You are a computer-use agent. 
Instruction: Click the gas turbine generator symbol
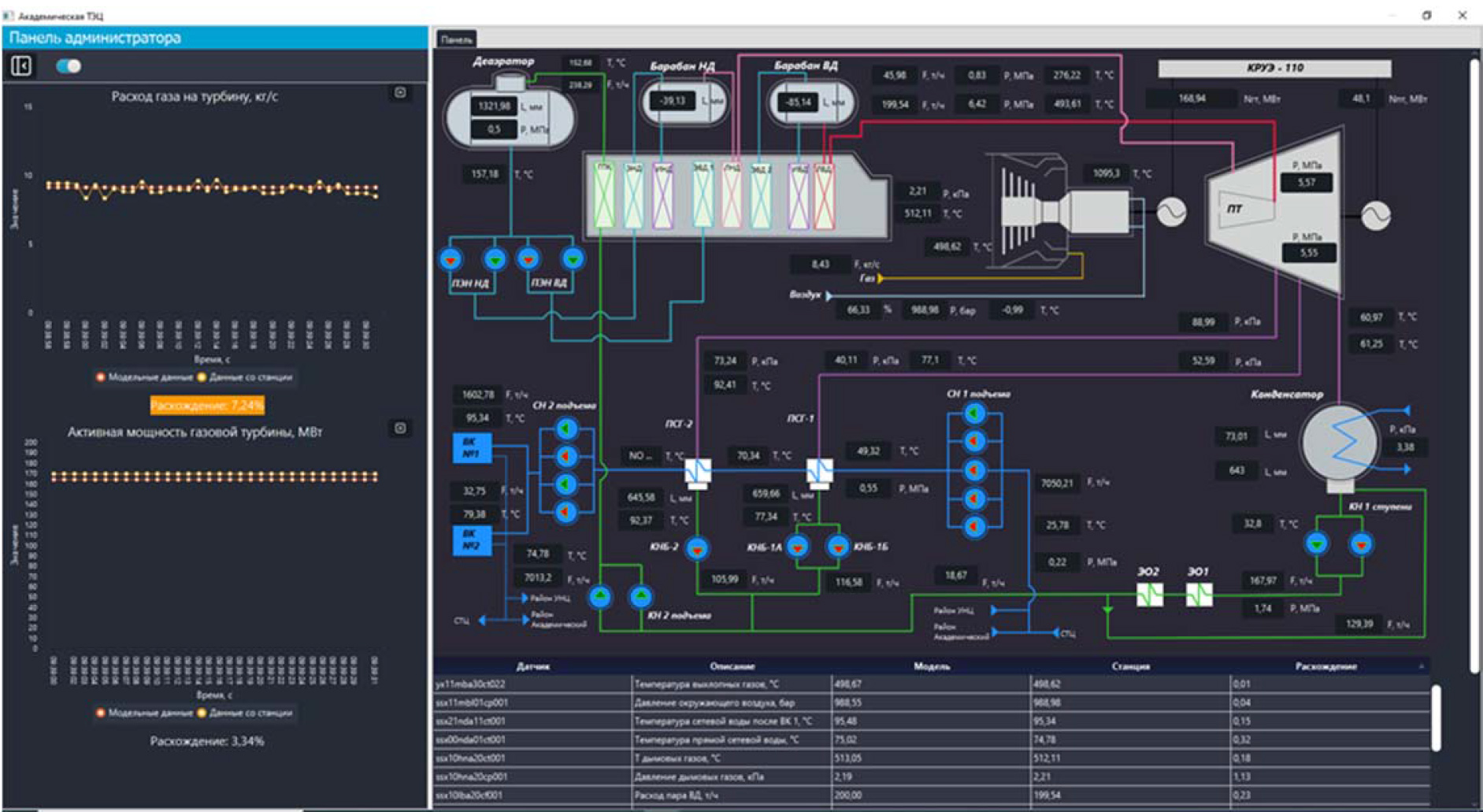[x=1171, y=211]
